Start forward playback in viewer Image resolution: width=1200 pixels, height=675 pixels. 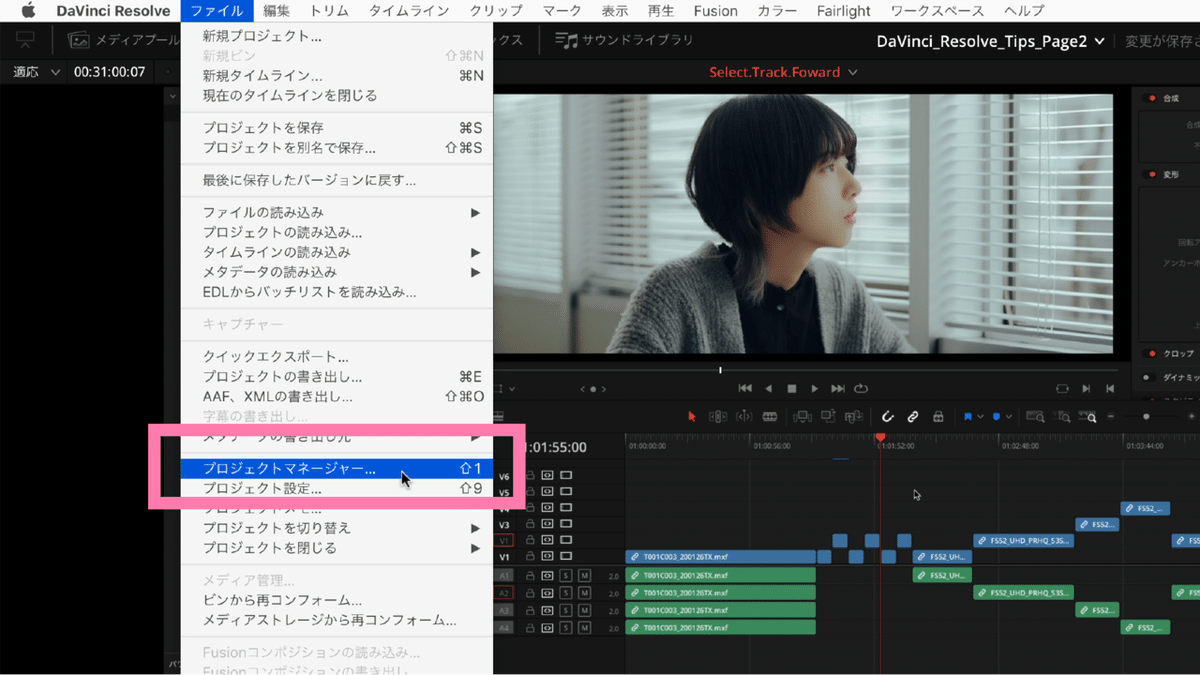[x=815, y=388]
